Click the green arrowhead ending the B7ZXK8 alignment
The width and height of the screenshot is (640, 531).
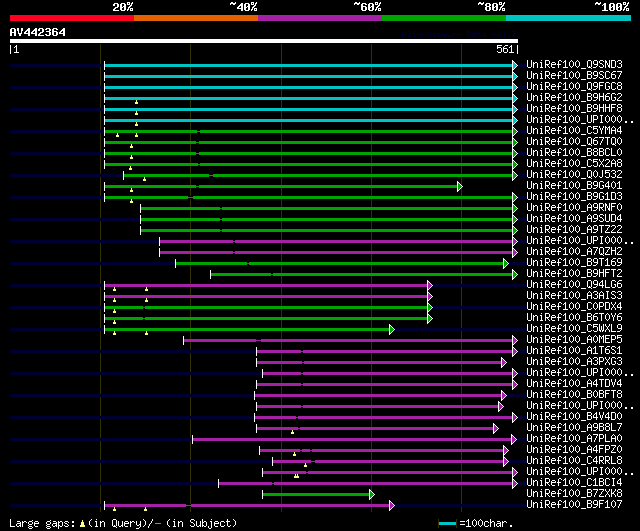(x=372, y=495)
